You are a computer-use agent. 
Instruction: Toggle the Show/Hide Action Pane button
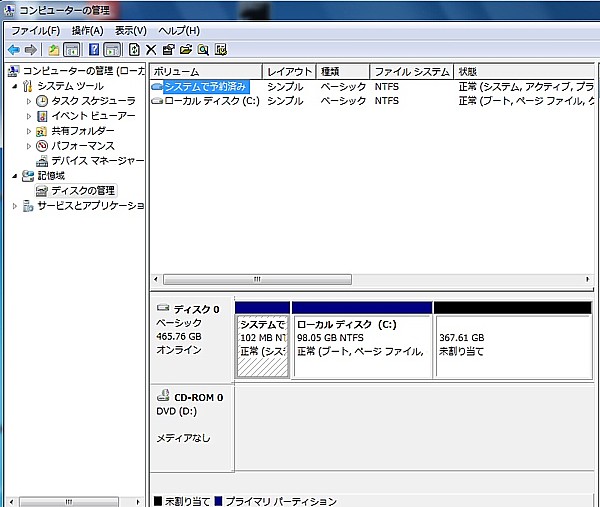coord(112,50)
